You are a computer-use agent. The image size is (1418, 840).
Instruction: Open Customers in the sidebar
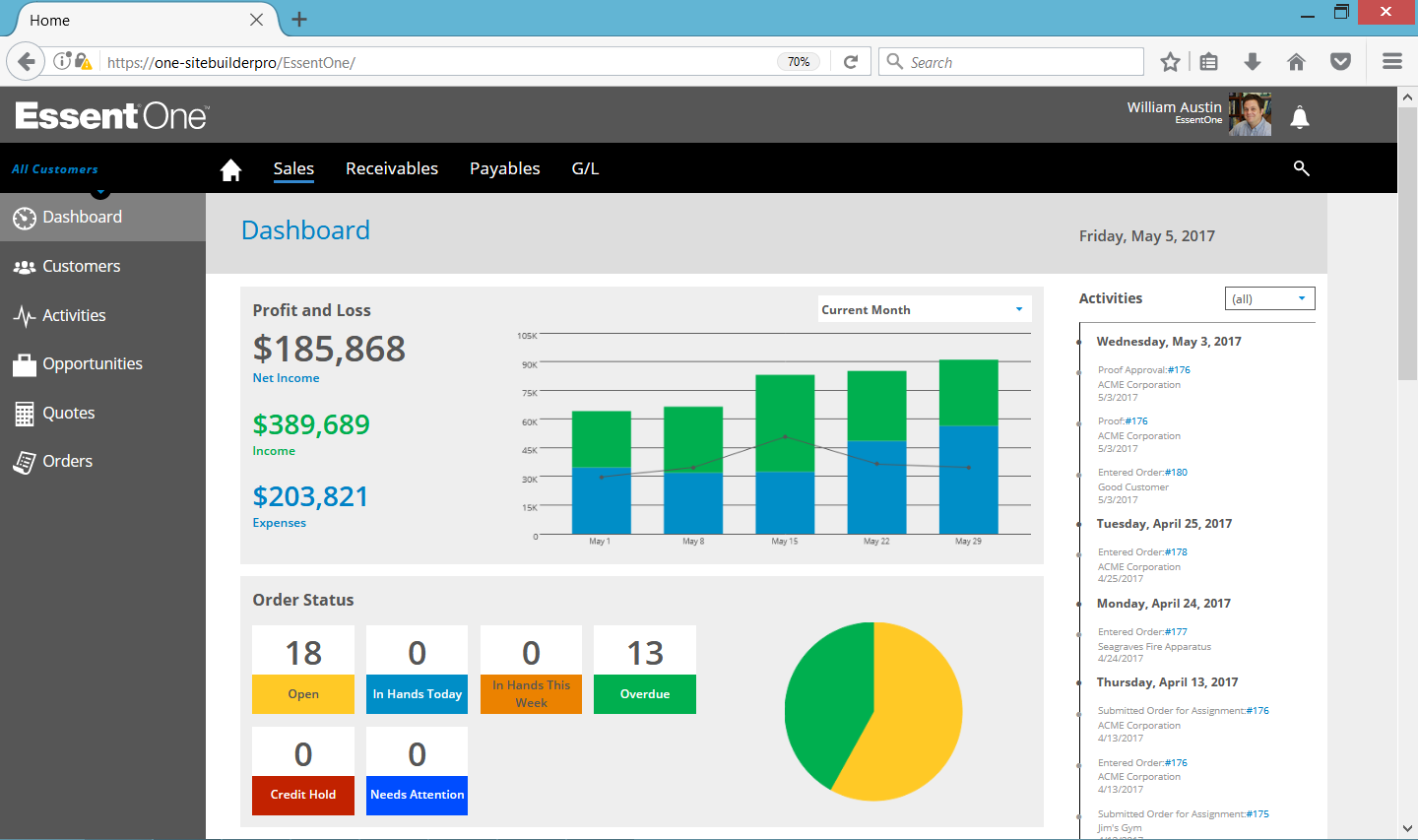click(102, 266)
